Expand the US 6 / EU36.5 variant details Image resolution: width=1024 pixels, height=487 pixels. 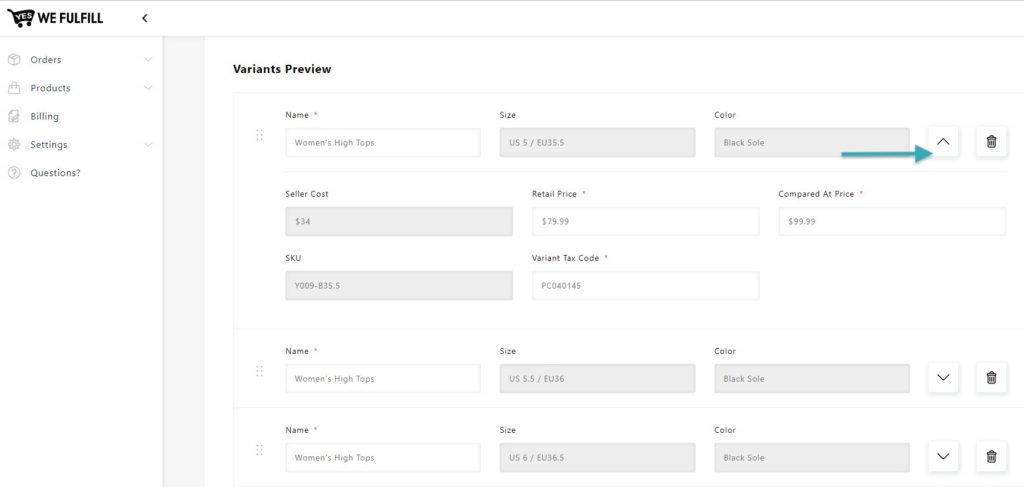tap(943, 456)
